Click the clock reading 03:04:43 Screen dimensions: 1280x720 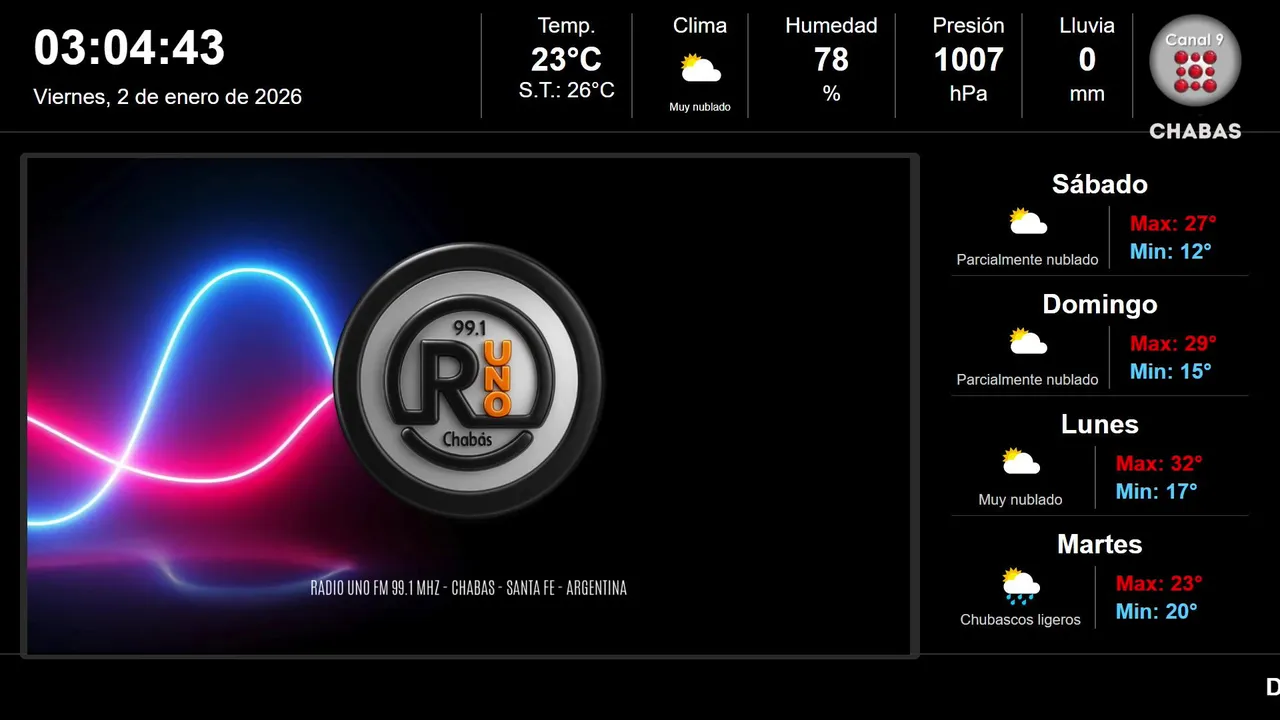coord(129,48)
